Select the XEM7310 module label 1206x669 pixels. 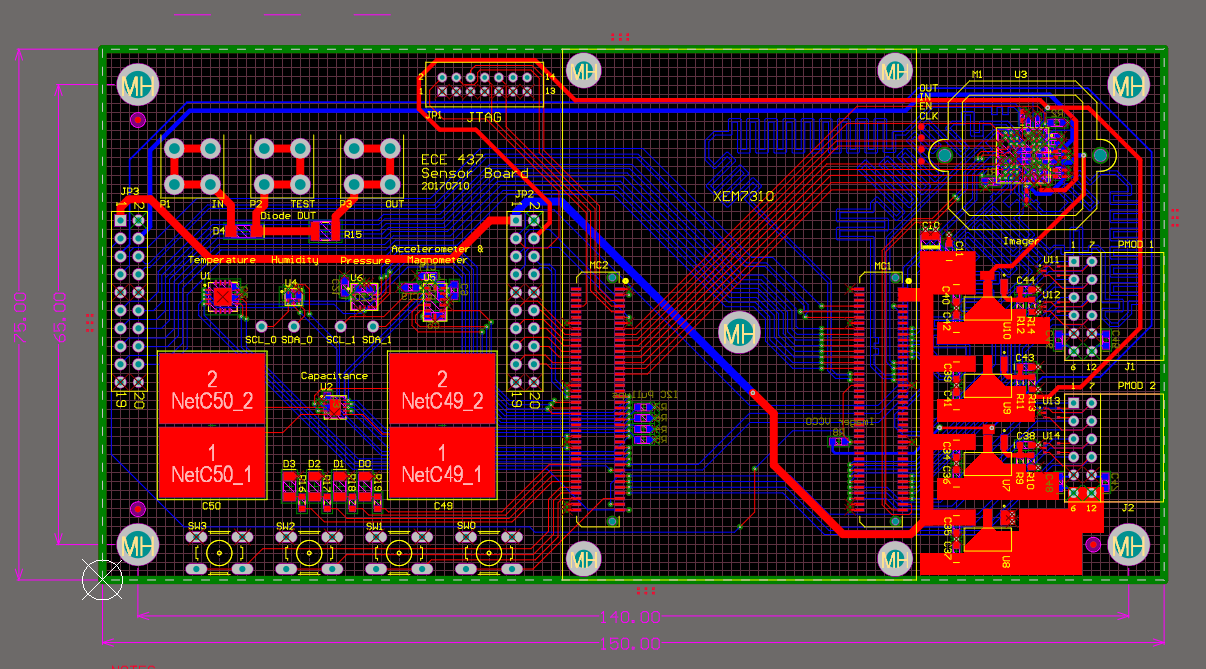[742, 197]
